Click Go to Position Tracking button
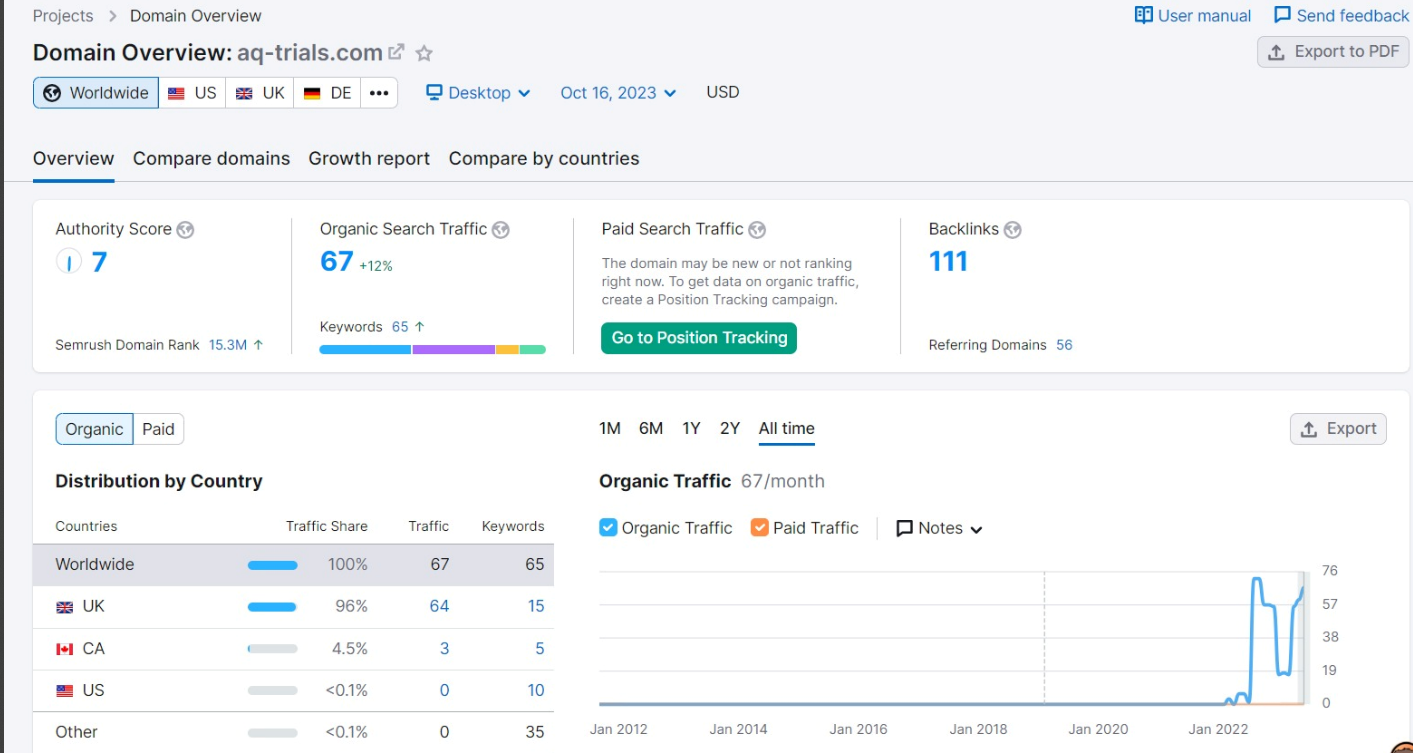The image size is (1413, 753). (x=699, y=338)
